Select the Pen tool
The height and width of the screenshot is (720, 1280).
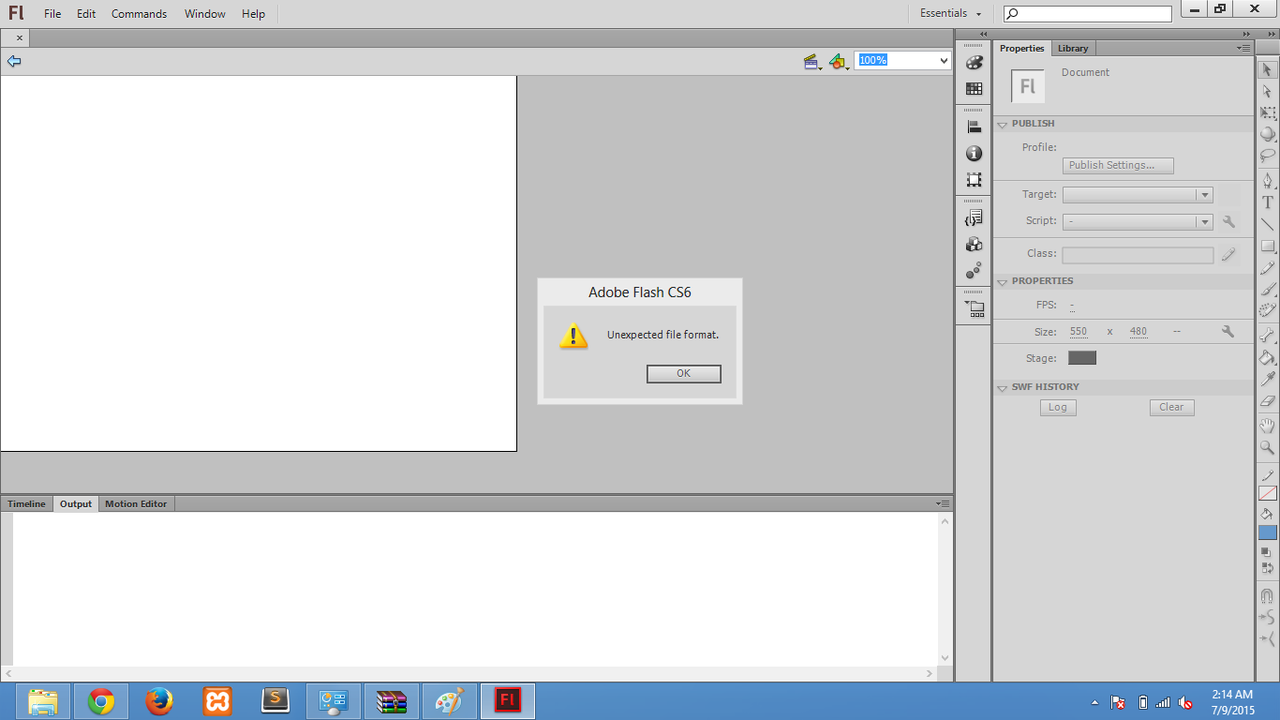1267,181
